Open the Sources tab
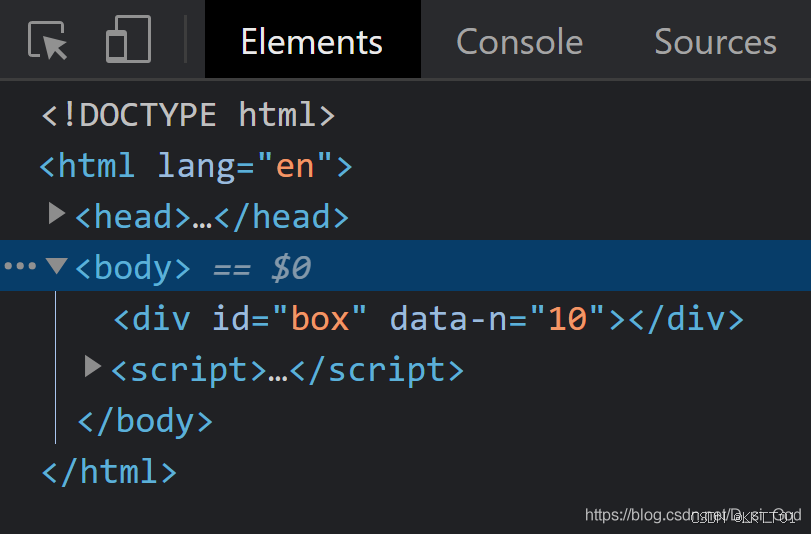Screen dimensions: 811x534 click(x=715, y=41)
